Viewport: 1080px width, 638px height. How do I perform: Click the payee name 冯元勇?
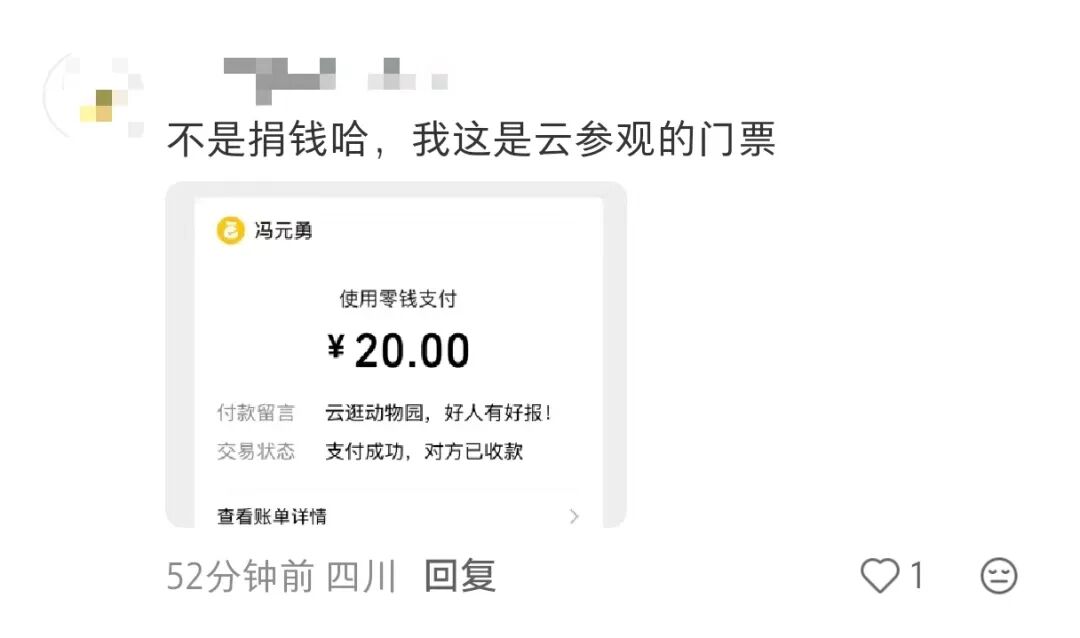click(x=283, y=231)
